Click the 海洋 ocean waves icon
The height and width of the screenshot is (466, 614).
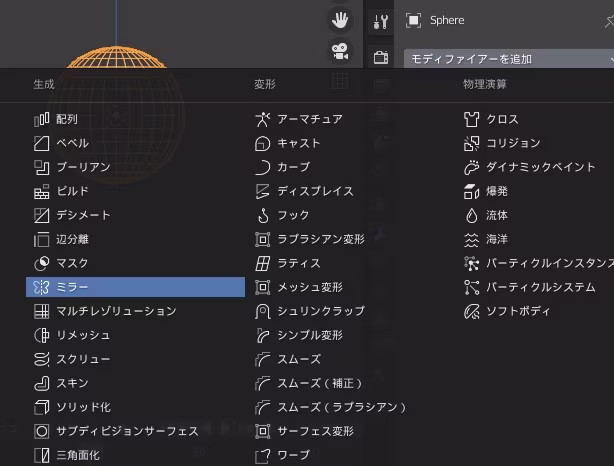click(471, 240)
